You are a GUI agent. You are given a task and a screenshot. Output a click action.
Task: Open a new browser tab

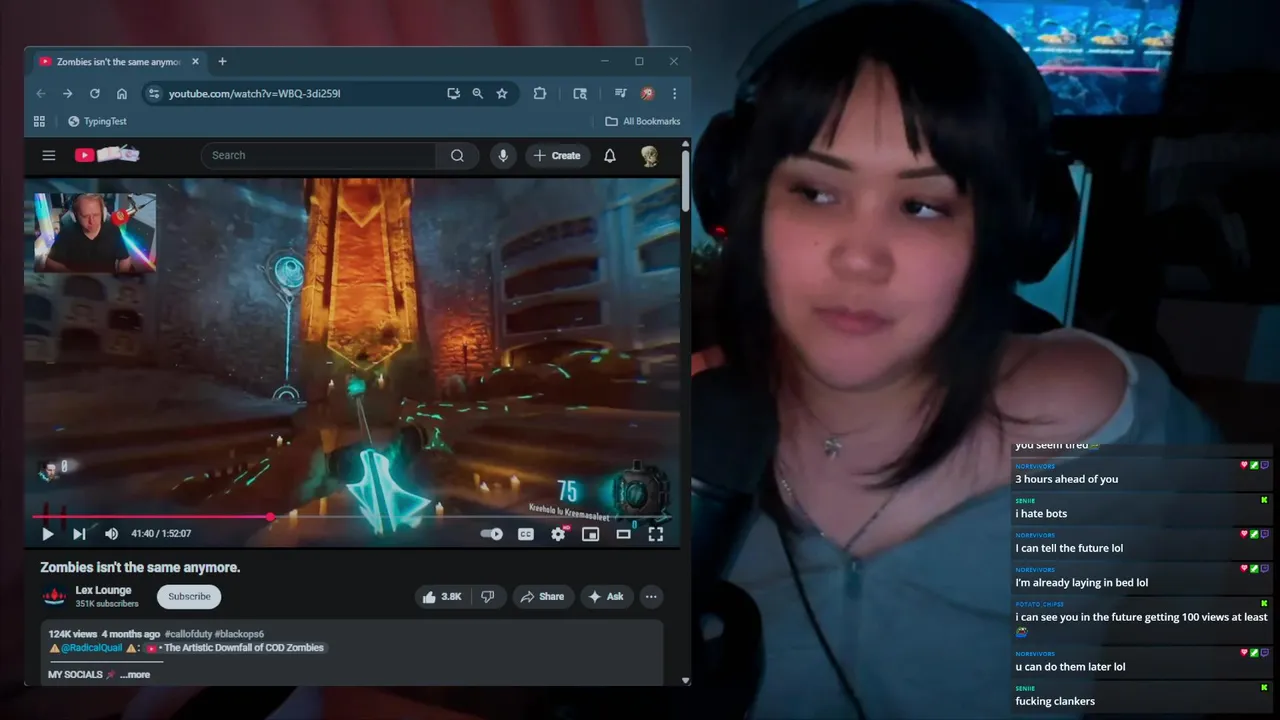[222, 61]
